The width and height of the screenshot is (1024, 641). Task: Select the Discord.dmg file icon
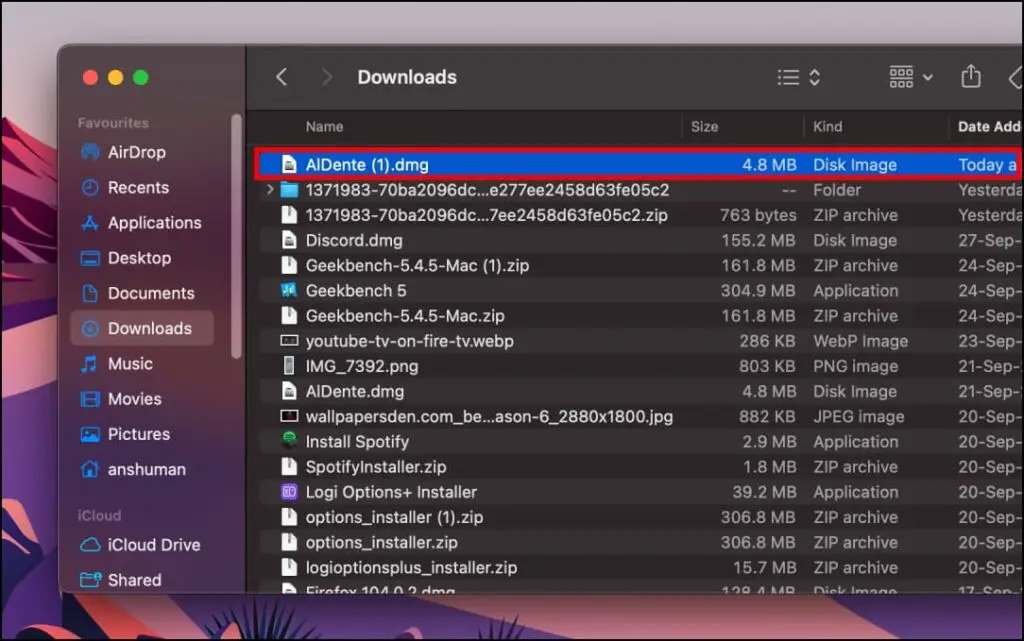[x=289, y=240]
